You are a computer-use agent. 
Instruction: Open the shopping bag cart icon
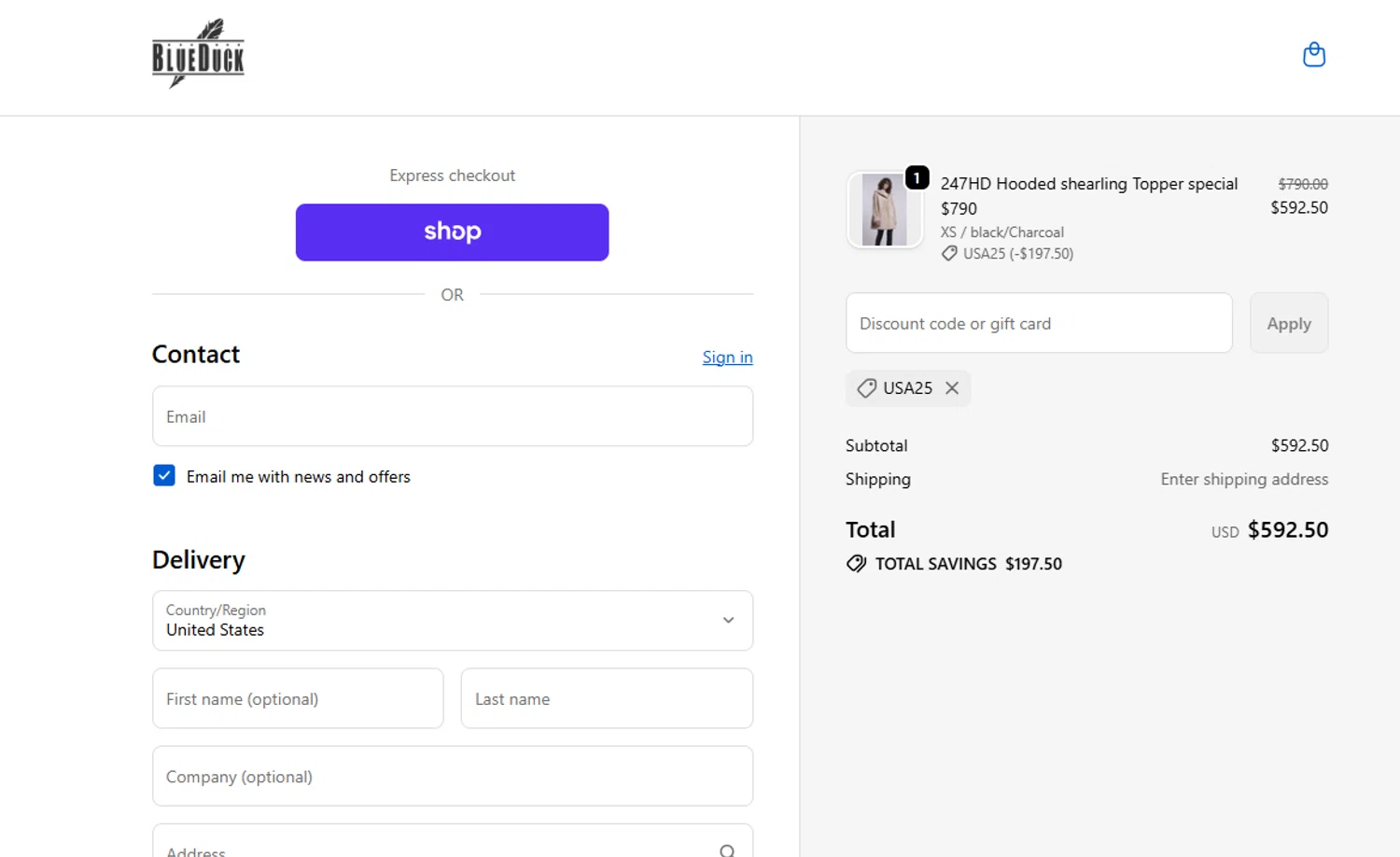[x=1313, y=55]
